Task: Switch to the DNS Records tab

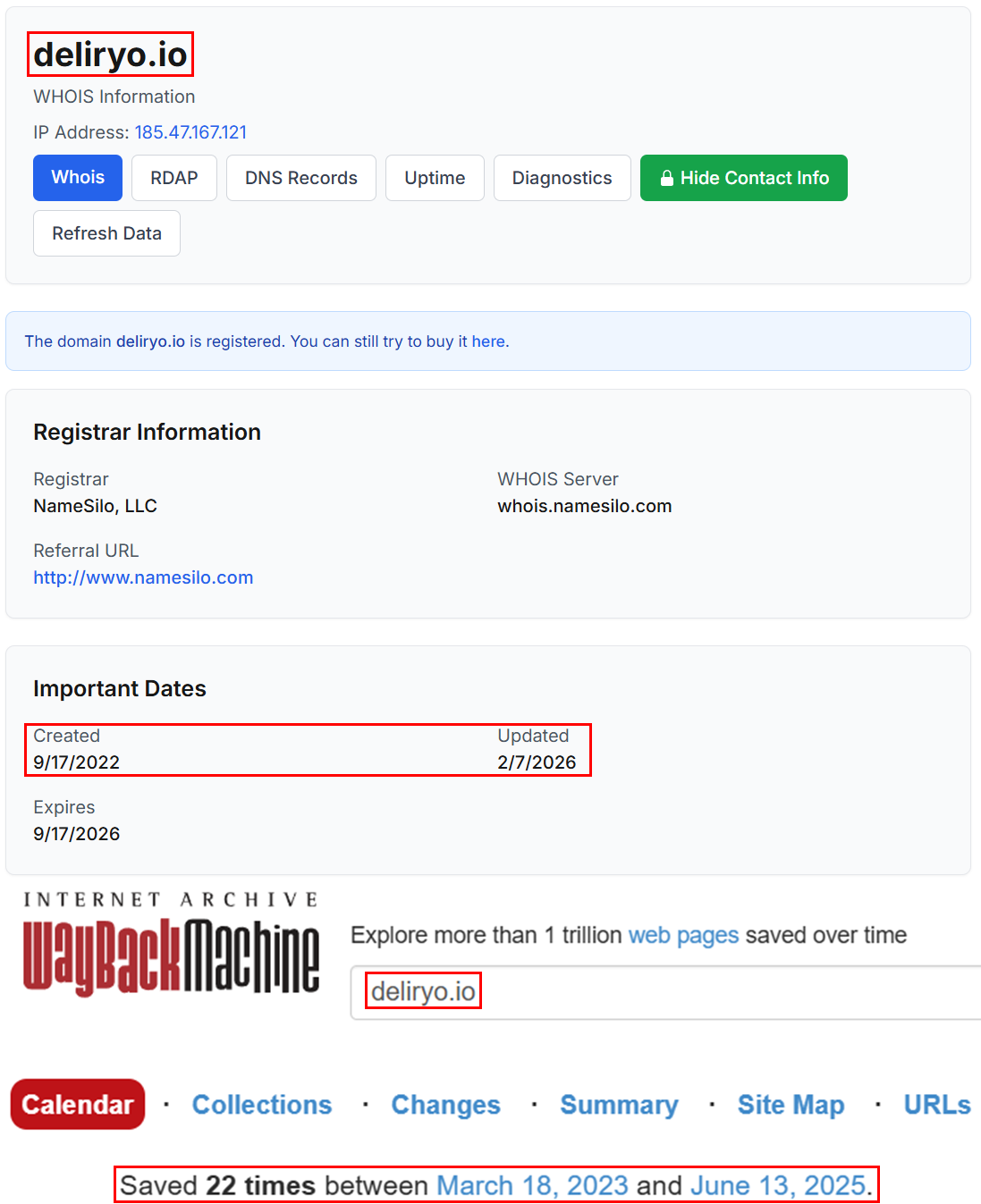Action: [300, 178]
